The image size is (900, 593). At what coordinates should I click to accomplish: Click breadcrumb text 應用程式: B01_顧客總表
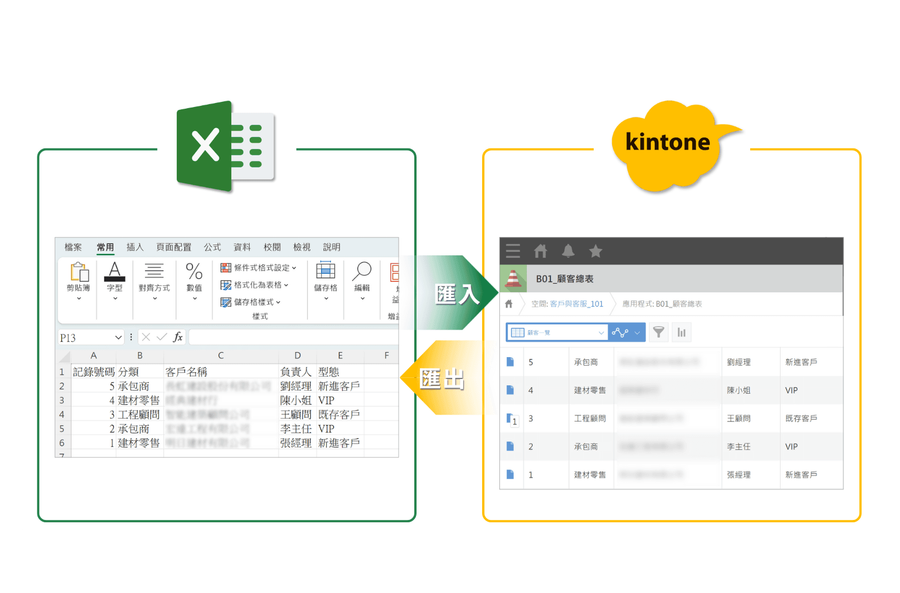pyautogui.click(x=662, y=304)
